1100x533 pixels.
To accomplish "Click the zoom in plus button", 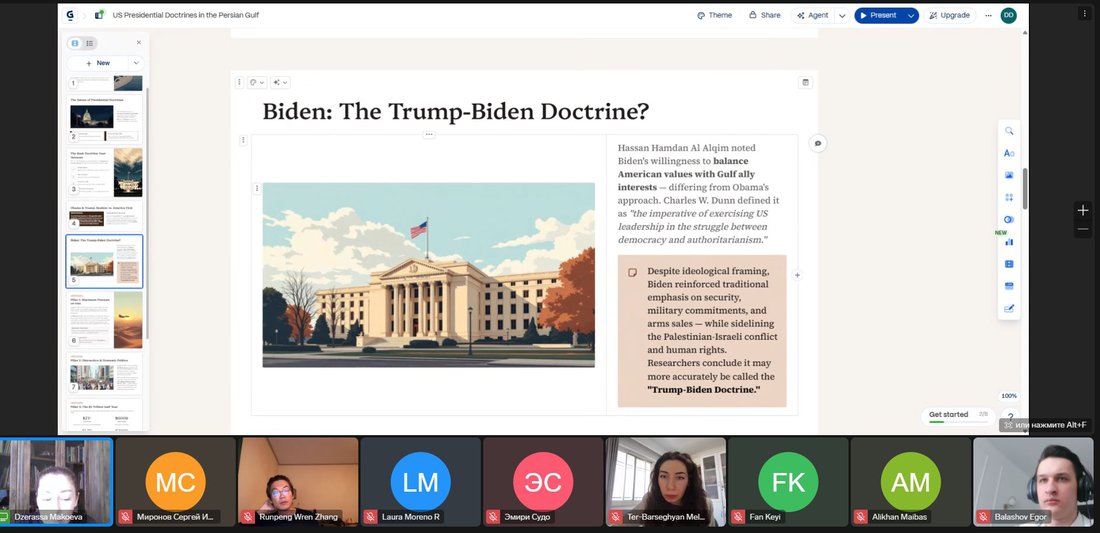I will pyautogui.click(x=1083, y=210).
